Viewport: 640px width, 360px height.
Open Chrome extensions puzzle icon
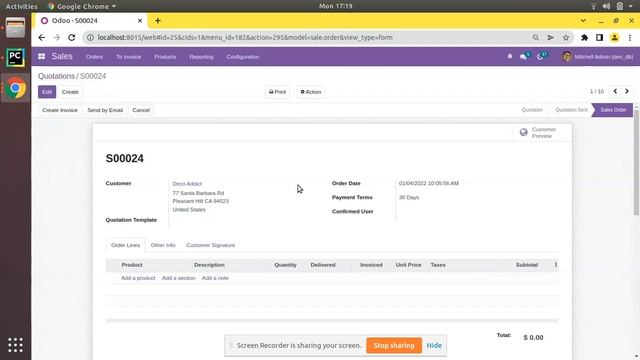point(584,38)
